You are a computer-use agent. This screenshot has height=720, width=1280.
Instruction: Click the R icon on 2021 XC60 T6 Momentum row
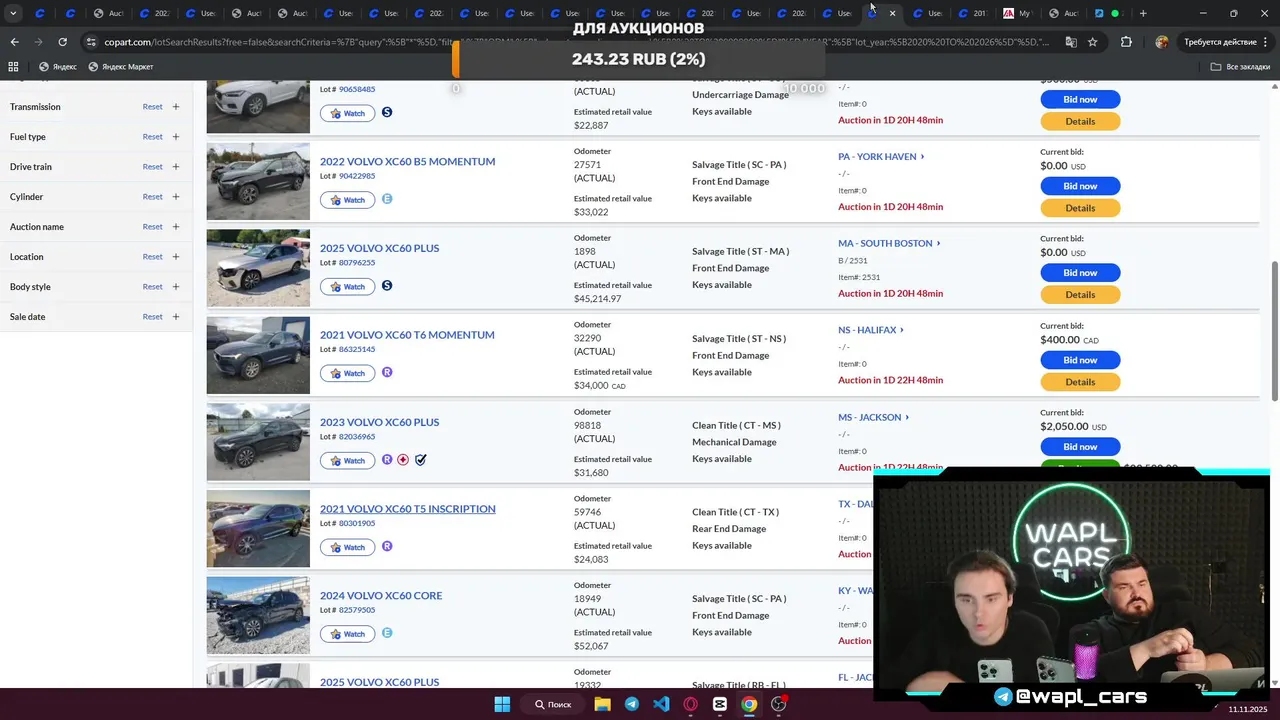387,372
